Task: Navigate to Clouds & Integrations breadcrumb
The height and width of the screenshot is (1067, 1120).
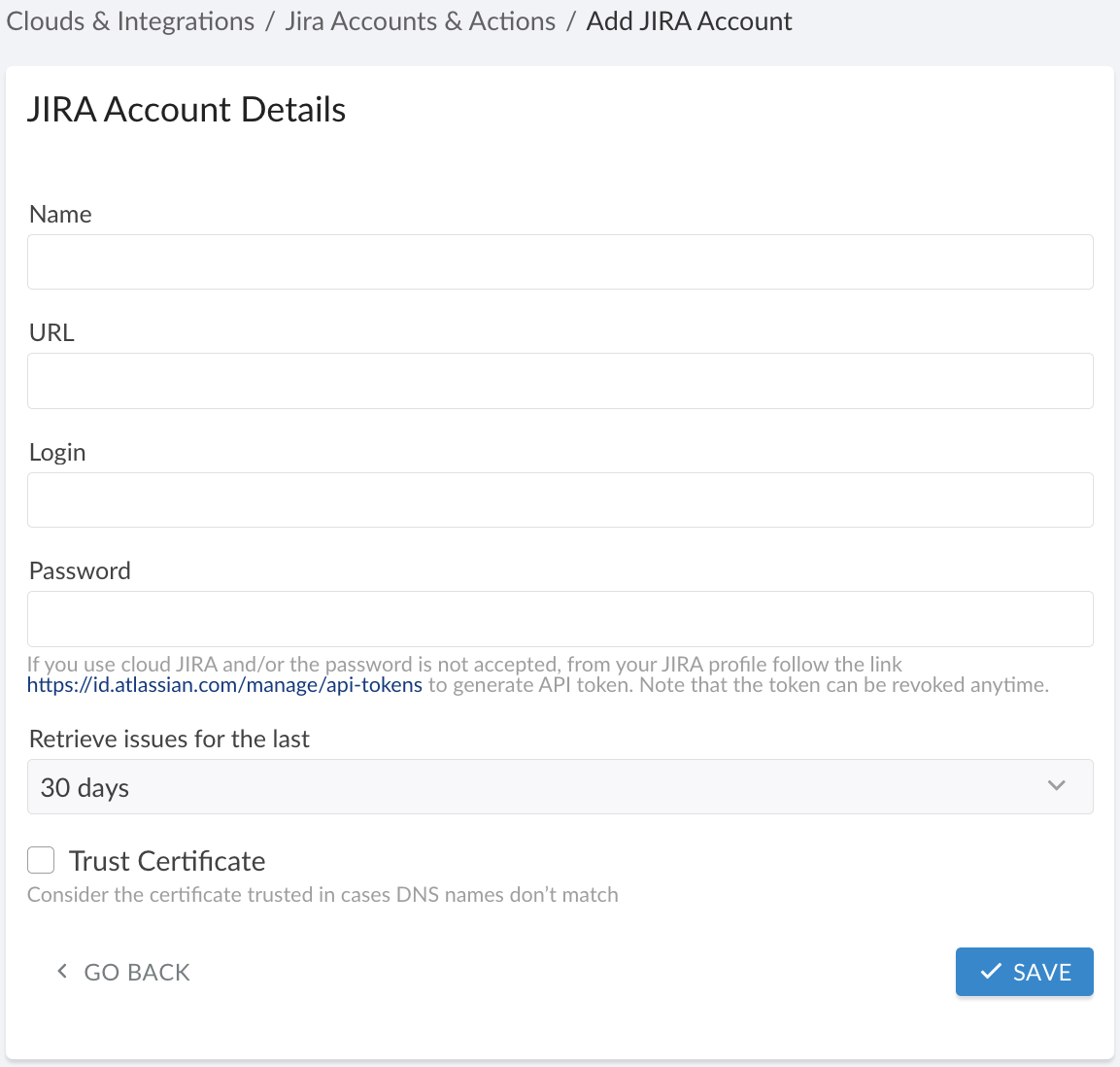Action: pyautogui.click(x=129, y=20)
